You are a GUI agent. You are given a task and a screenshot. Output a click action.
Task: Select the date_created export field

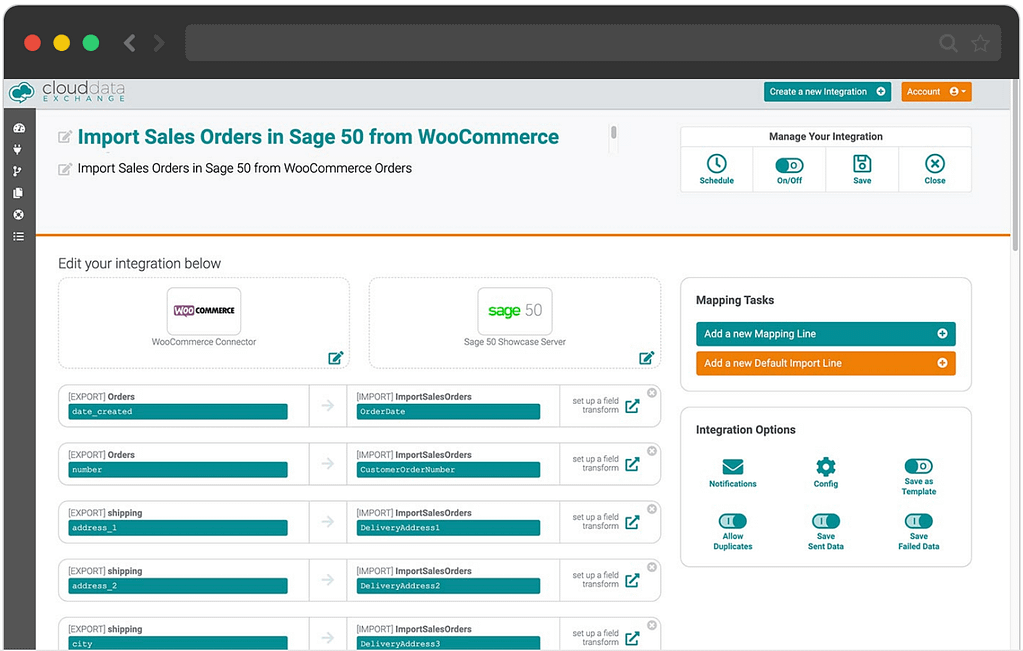click(177, 412)
